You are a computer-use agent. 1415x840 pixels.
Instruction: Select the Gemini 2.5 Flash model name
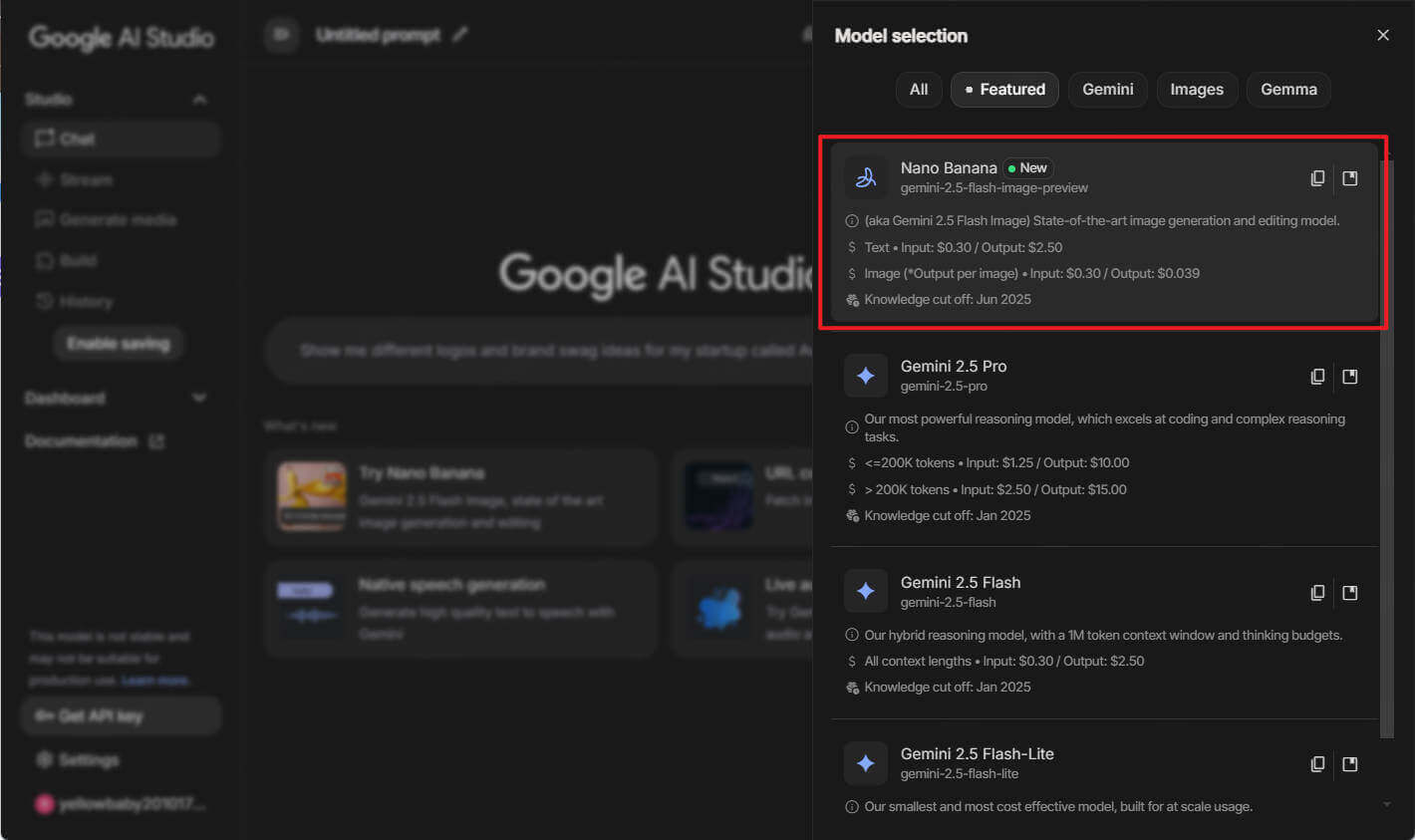(x=961, y=583)
